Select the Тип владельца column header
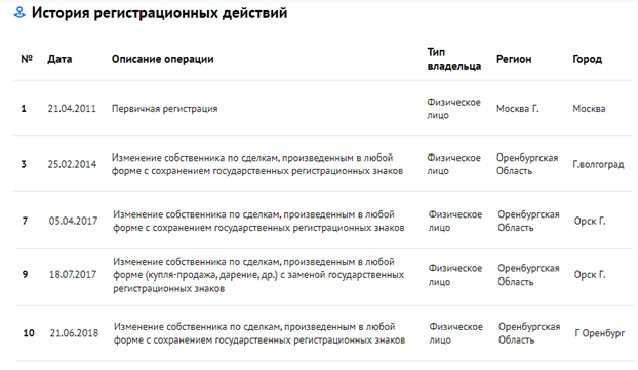The image size is (638, 370). [x=454, y=59]
